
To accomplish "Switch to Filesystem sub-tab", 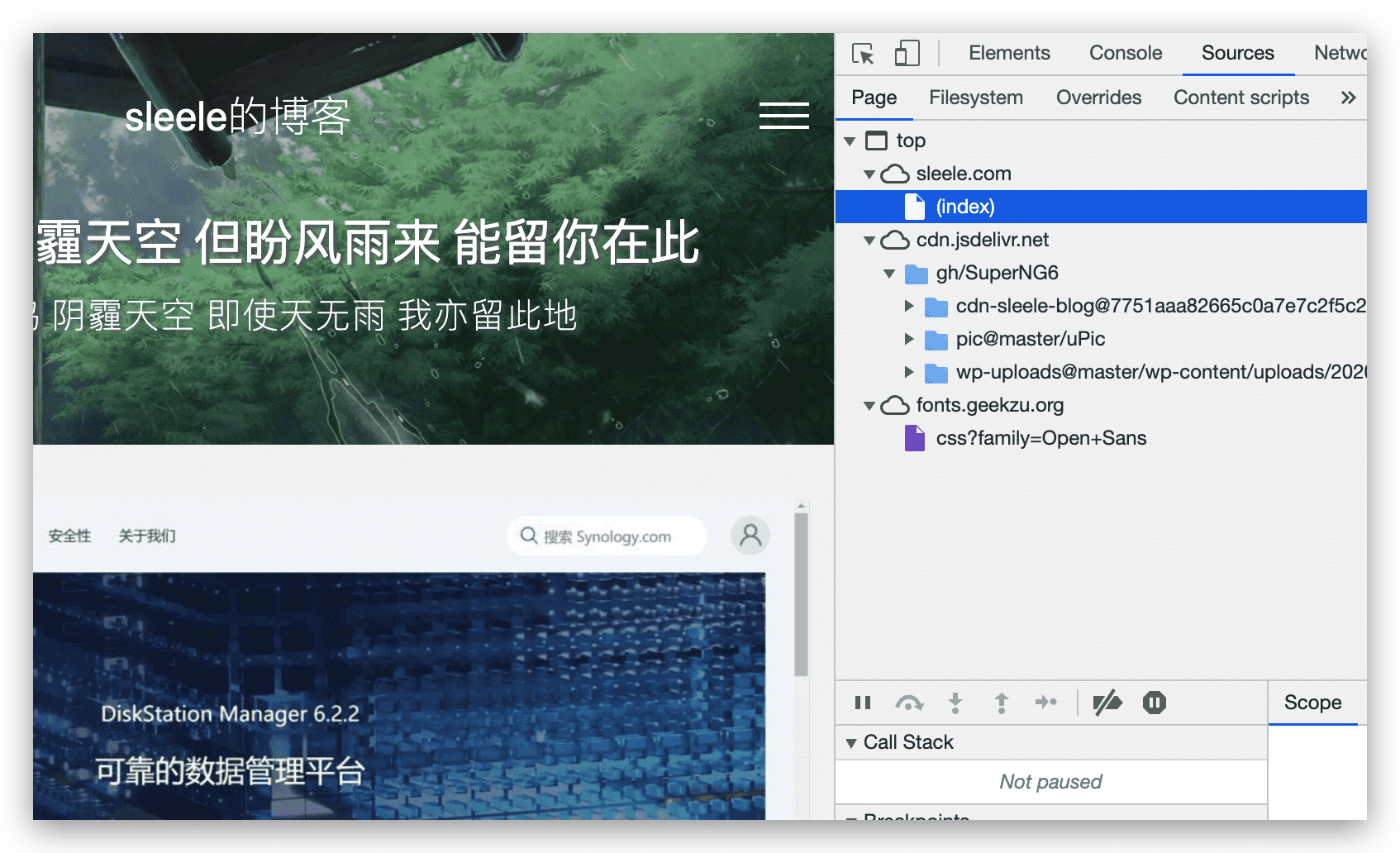I will pyautogui.click(x=976, y=98).
